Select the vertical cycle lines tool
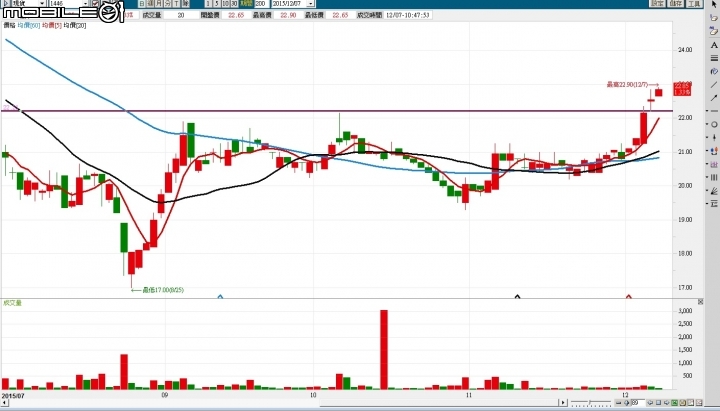 click(714, 177)
